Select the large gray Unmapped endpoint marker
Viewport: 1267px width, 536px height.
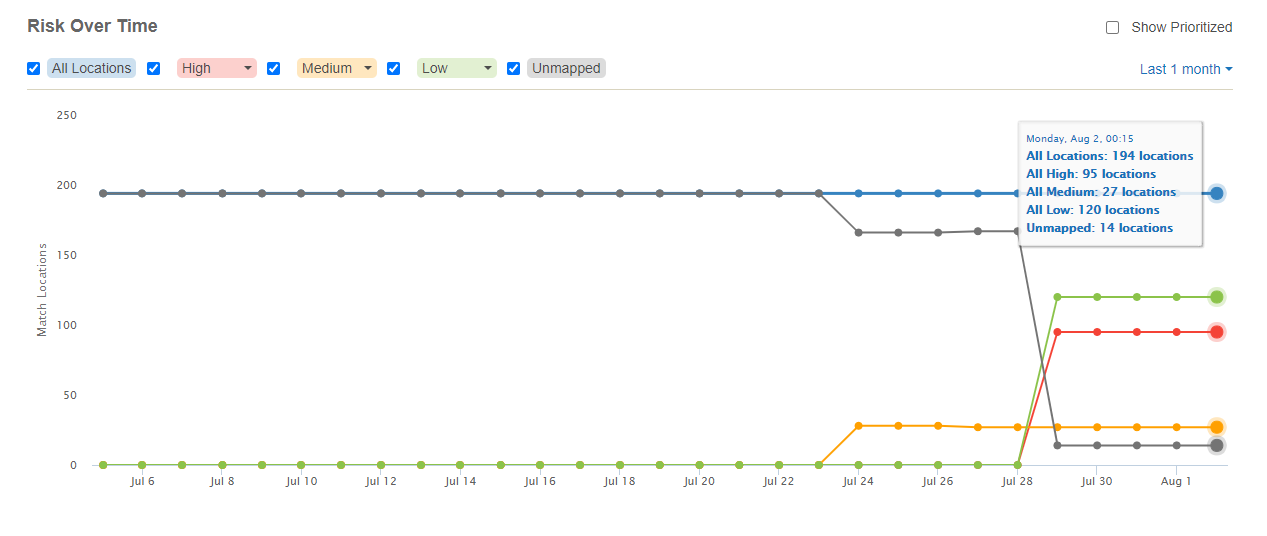click(1216, 445)
